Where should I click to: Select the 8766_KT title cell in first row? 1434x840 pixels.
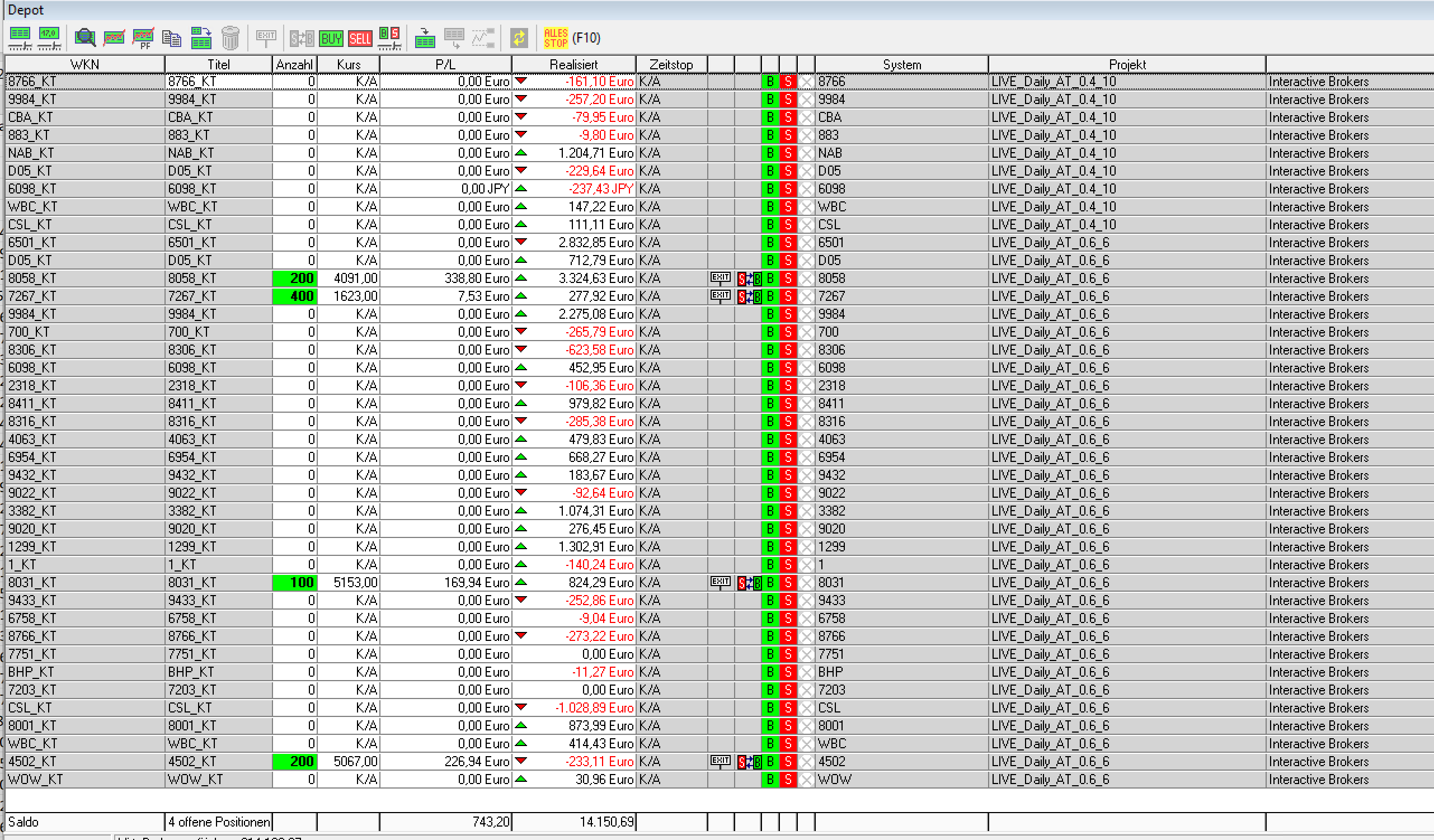click(218, 81)
